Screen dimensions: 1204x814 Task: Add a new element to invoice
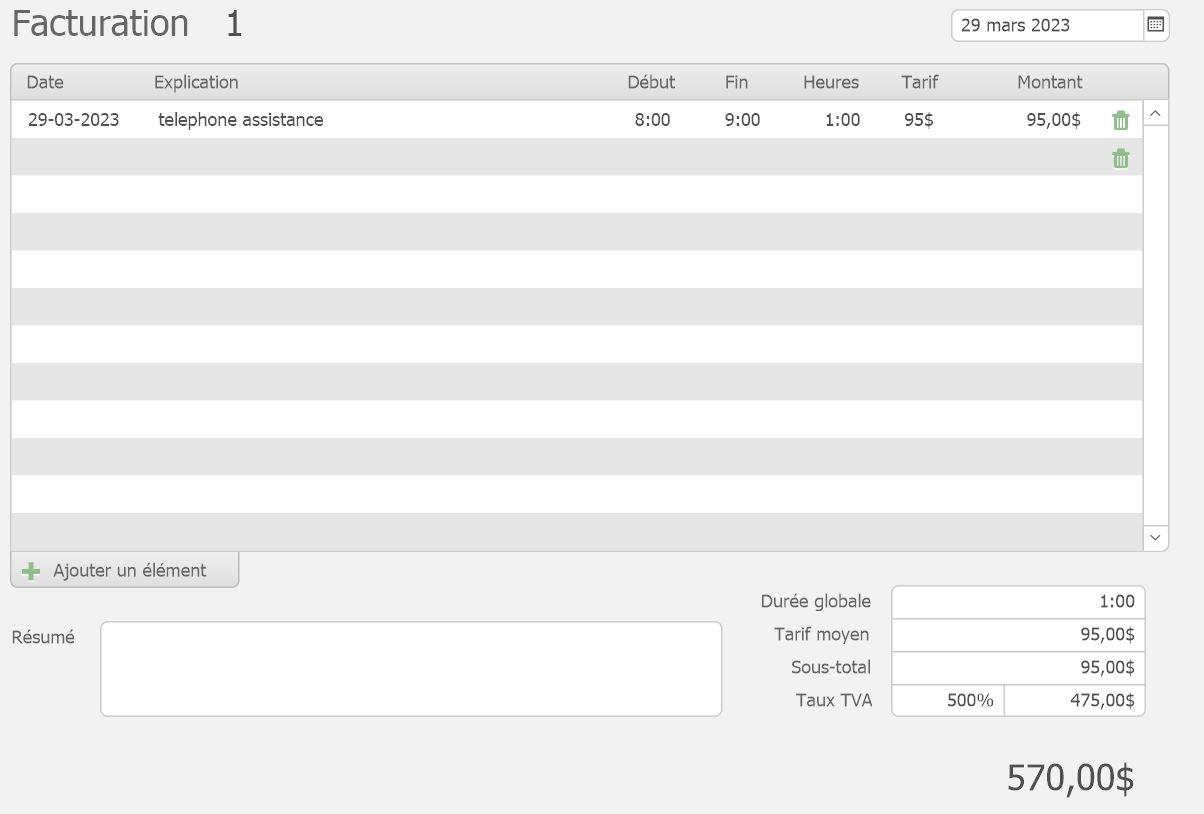125,570
